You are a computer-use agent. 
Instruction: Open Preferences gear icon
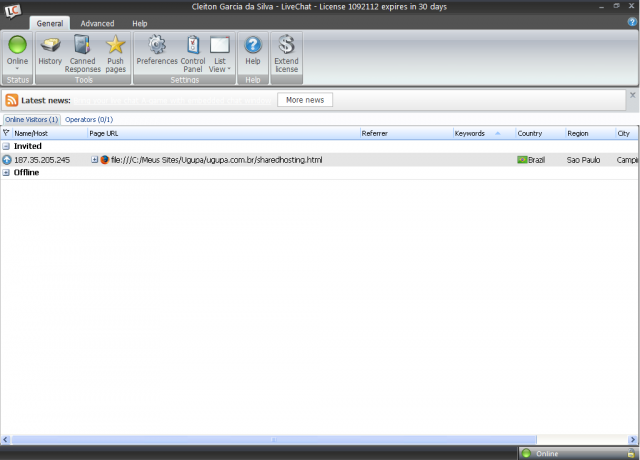coord(157,51)
